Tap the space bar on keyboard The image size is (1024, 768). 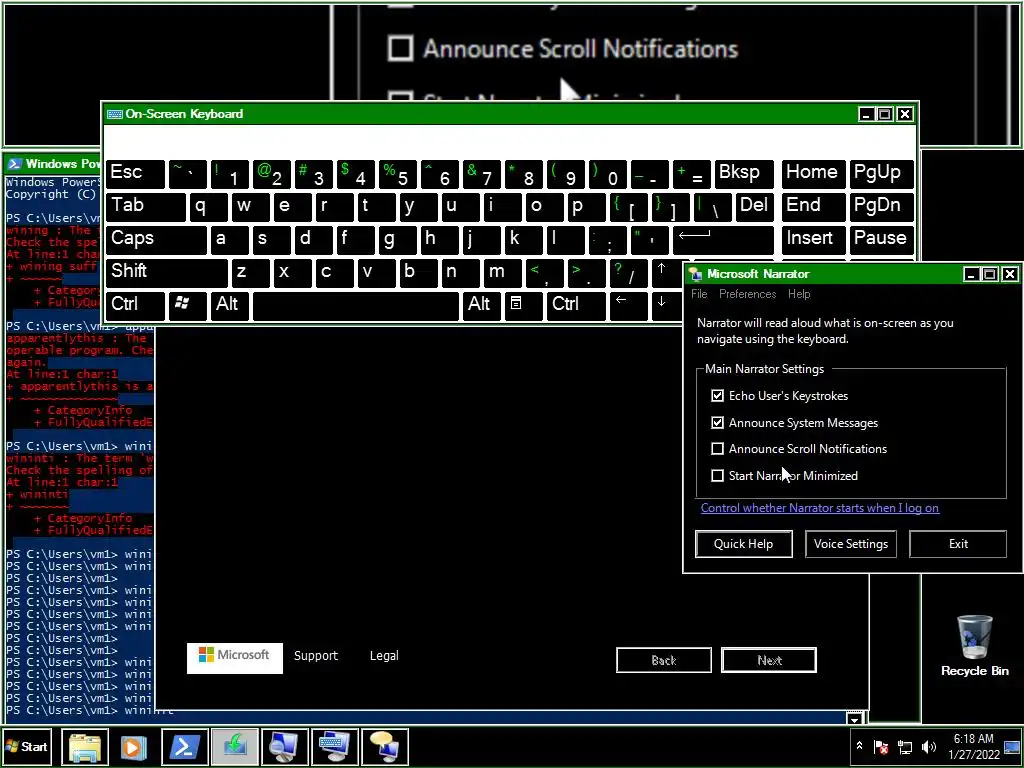[x=356, y=304]
